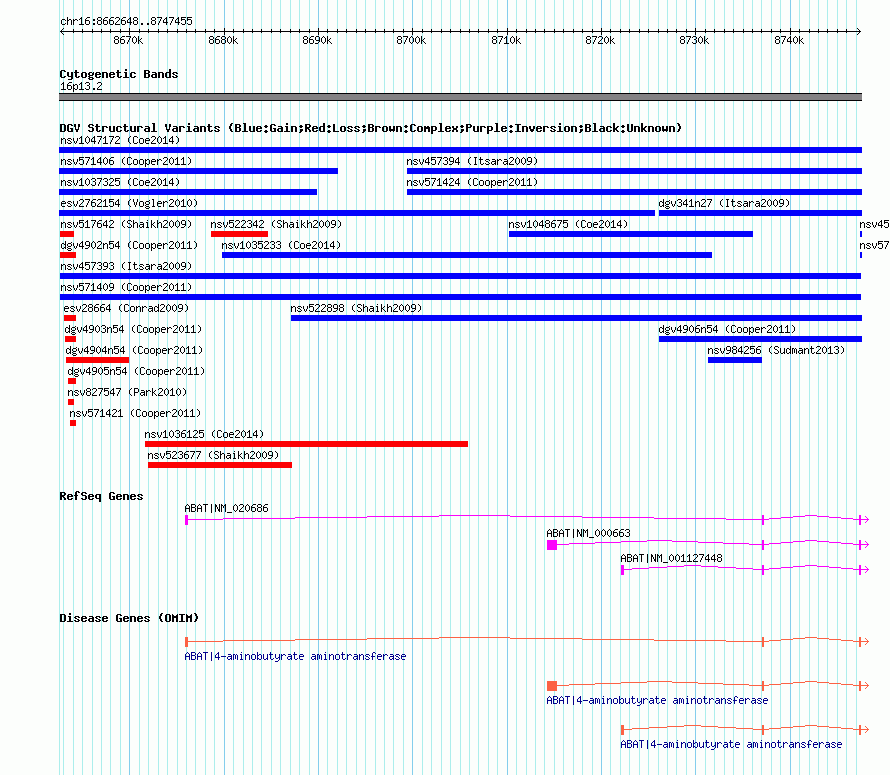Select nsv1036125 (Coe2014) loss variant
Screen dimensions: 890x775
point(307,444)
